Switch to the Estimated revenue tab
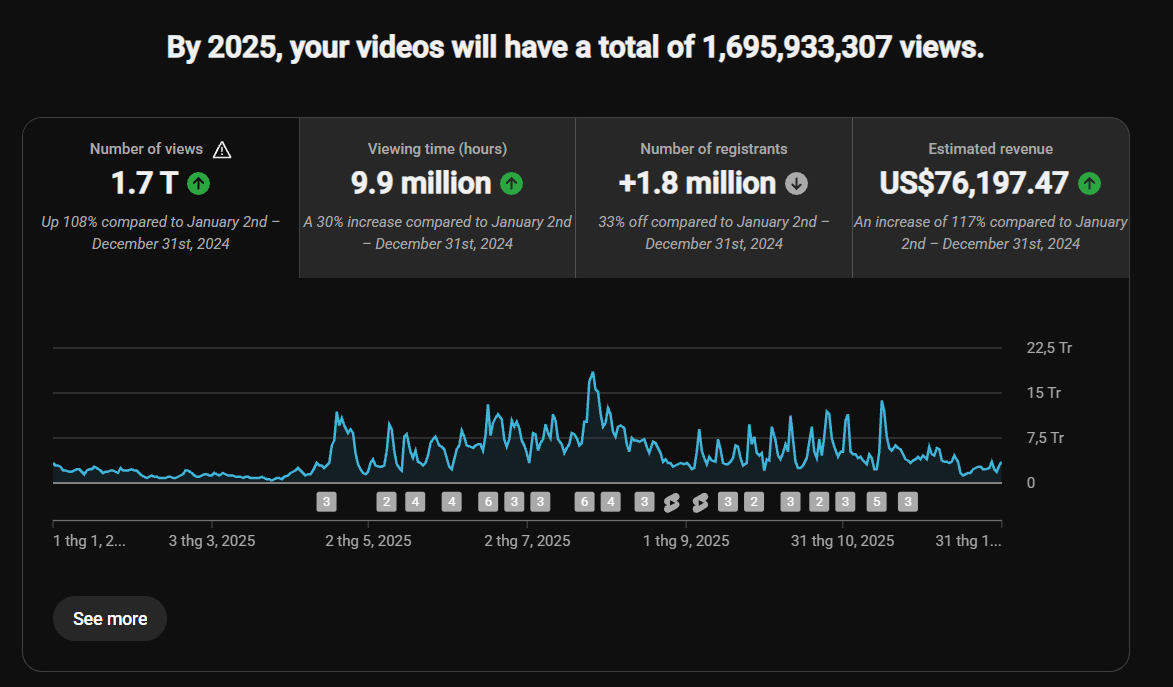The image size is (1173, 687). click(x=990, y=198)
